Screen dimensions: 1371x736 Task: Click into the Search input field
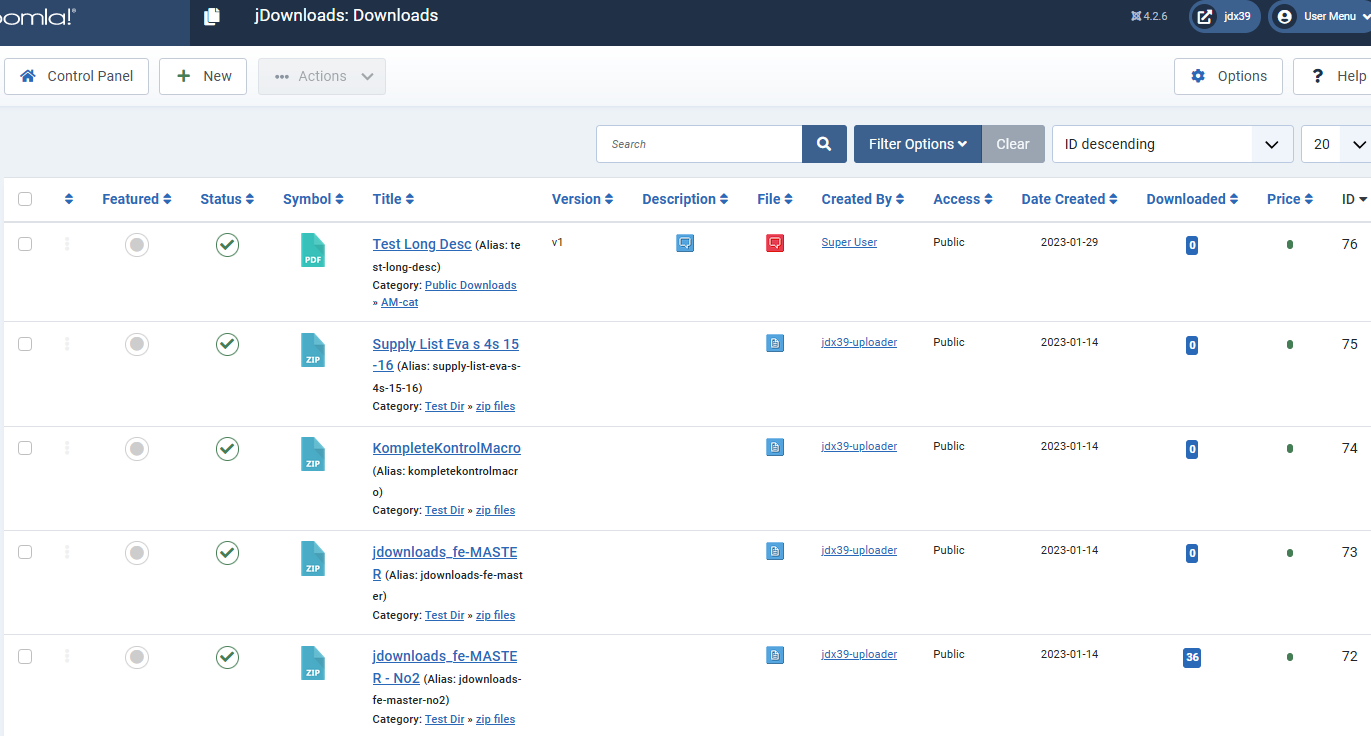pyautogui.click(x=699, y=144)
